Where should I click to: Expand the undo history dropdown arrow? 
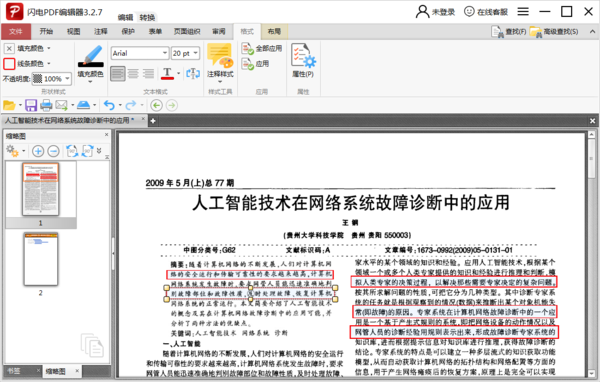[x=120, y=105]
